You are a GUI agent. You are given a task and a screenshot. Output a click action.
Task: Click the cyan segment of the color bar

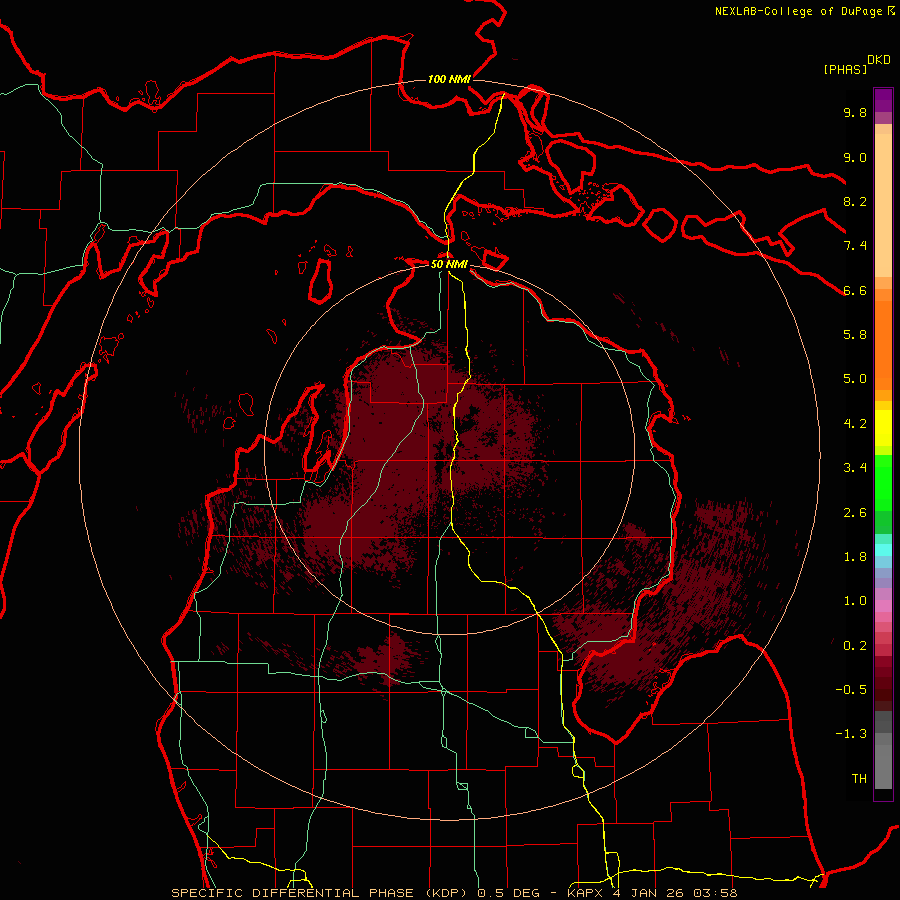883,550
